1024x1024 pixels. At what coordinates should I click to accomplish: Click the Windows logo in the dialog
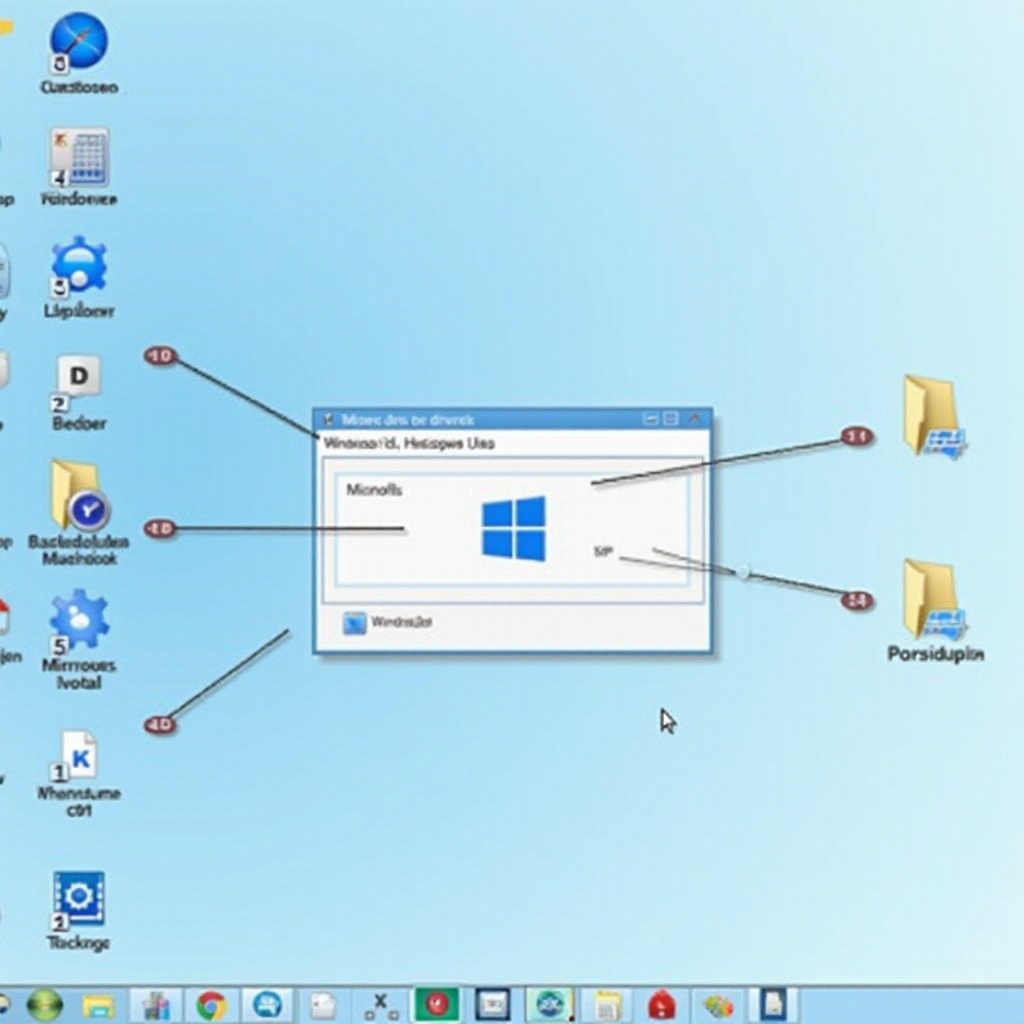[514, 528]
